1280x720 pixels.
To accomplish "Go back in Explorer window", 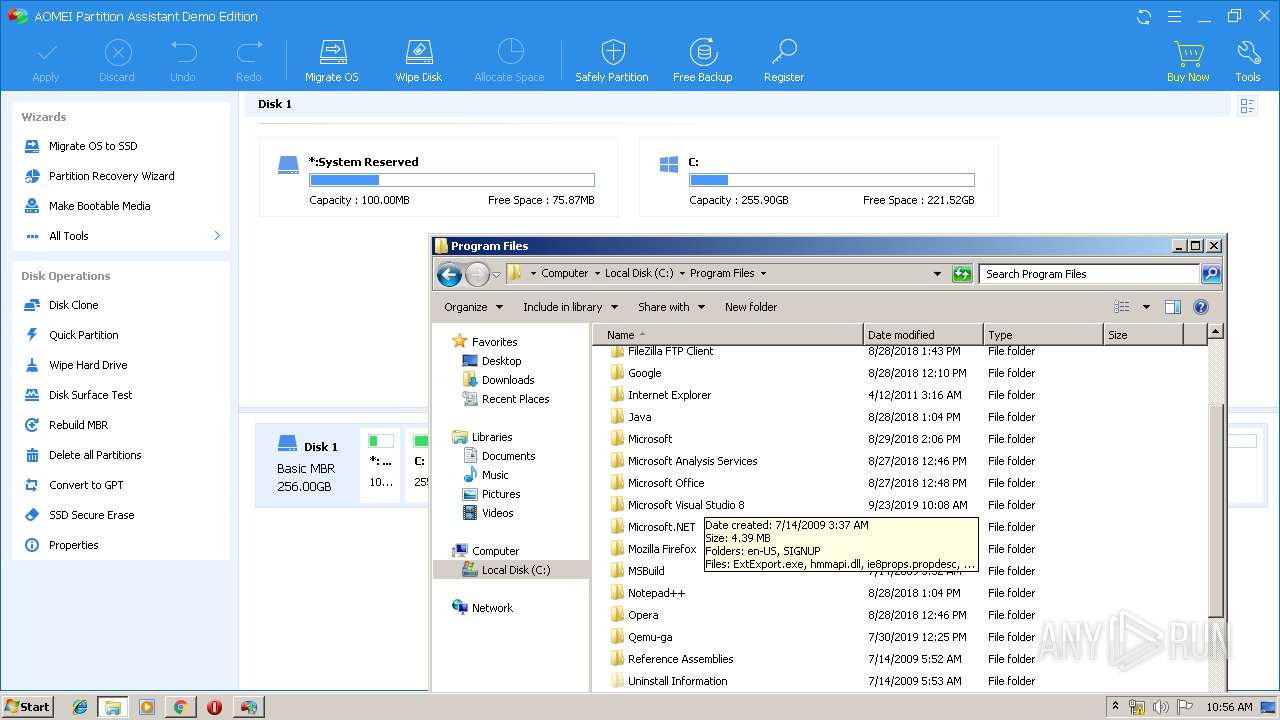I will point(450,274).
